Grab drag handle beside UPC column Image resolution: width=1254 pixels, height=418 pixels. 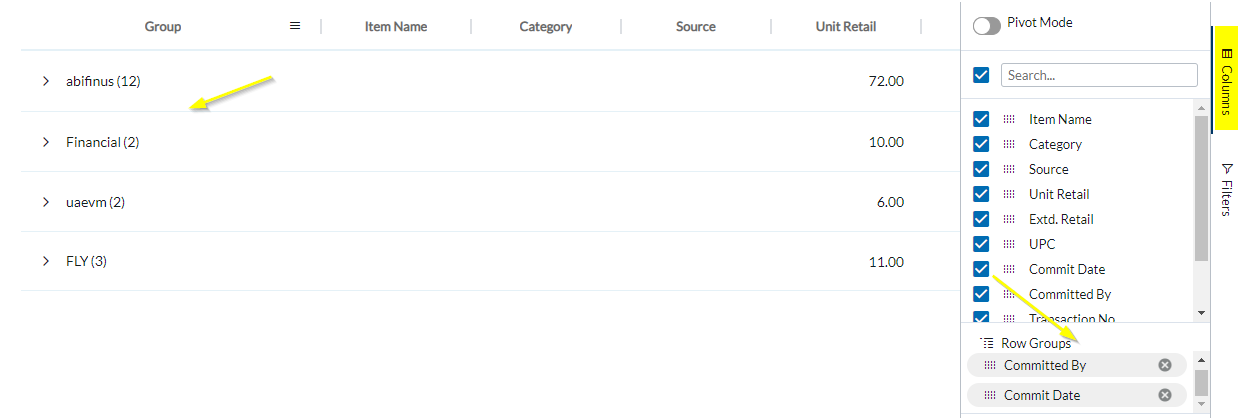point(1009,244)
